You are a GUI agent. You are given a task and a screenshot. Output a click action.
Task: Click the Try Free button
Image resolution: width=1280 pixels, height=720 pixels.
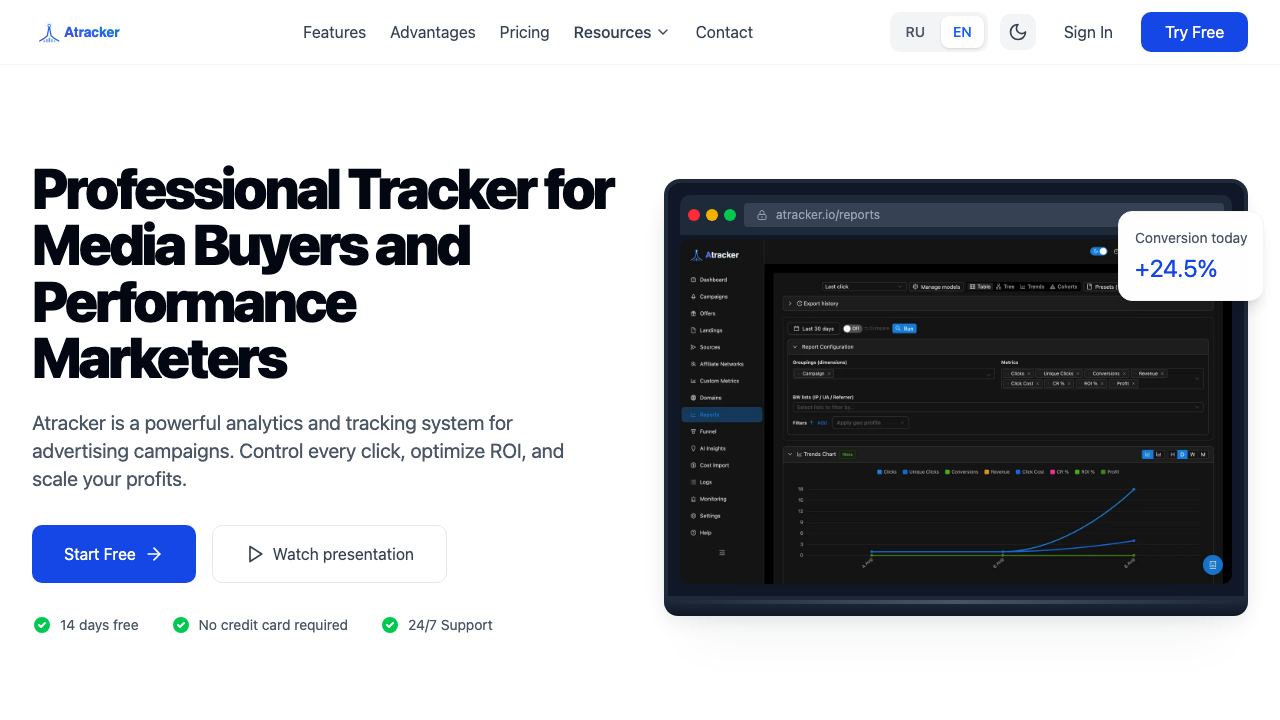point(1194,32)
